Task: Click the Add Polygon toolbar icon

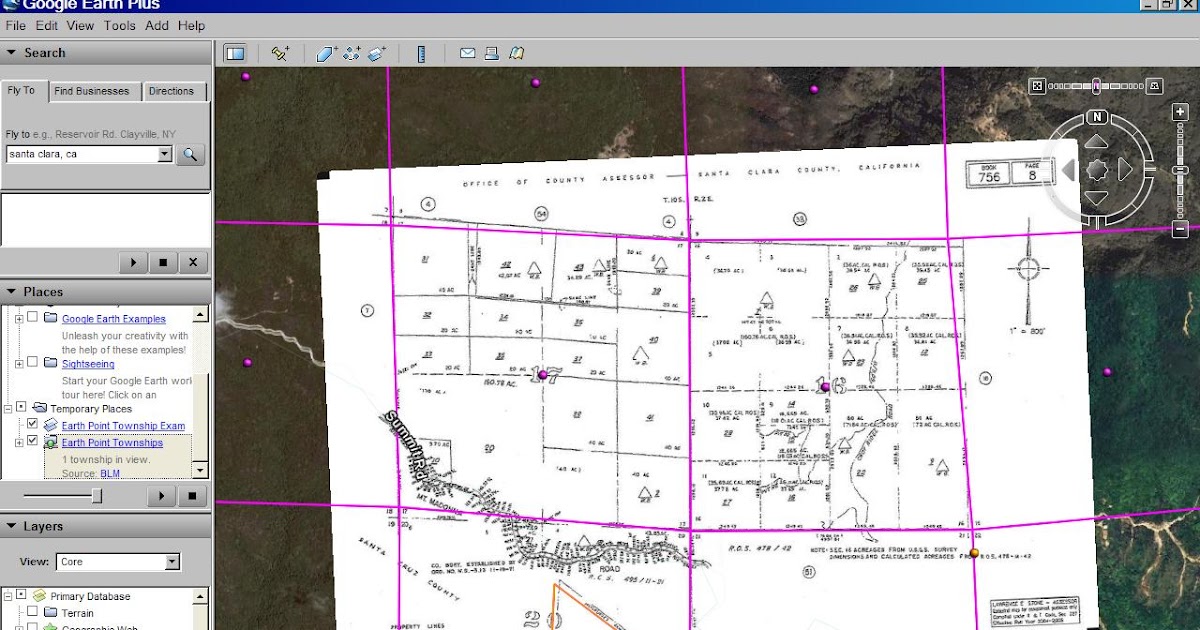Action: (327, 54)
